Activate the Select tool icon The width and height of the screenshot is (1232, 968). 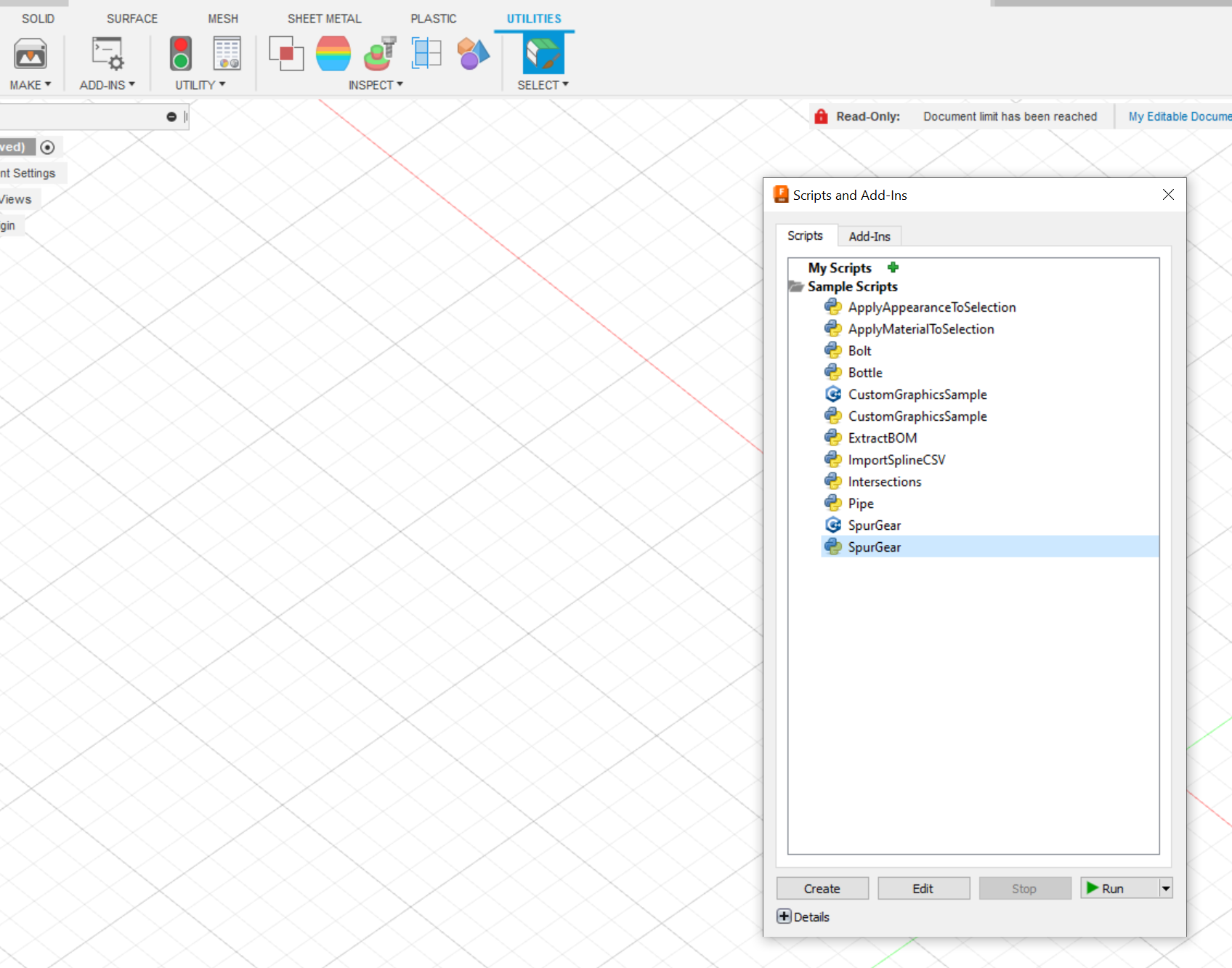[543, 55]
